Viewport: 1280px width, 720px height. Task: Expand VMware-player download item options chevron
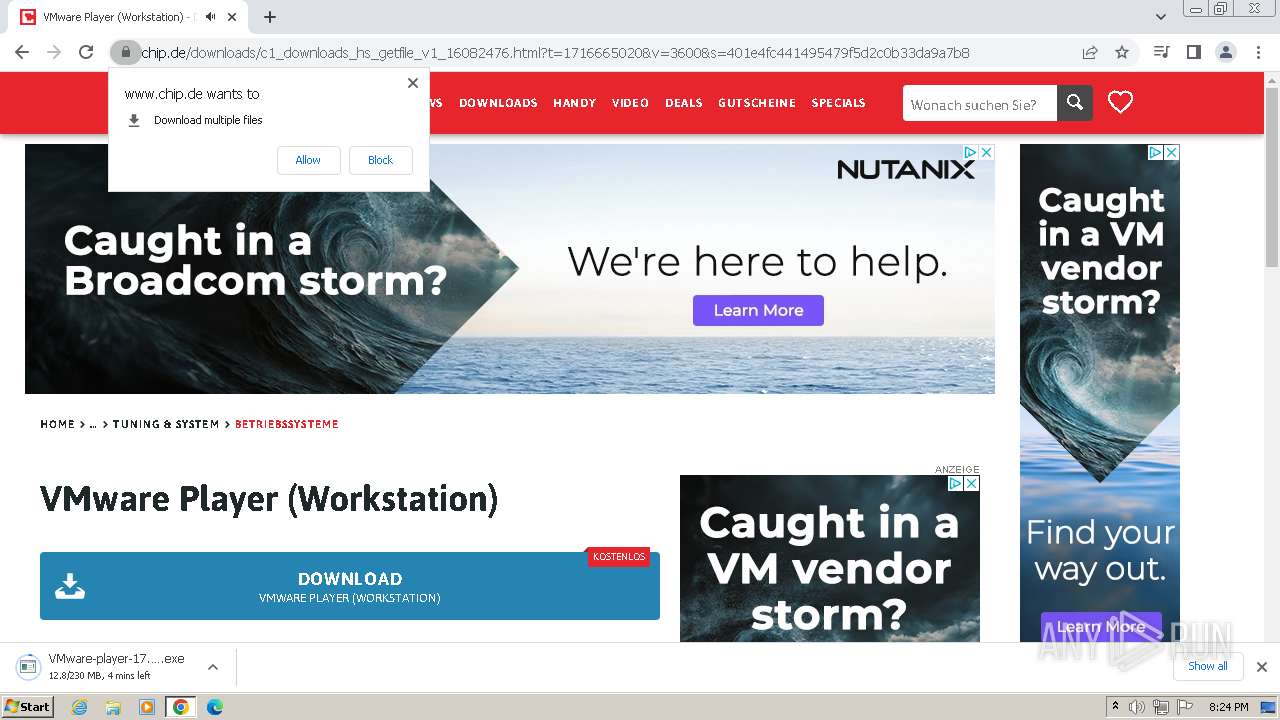pyautogui.click(x=212, y=667)
